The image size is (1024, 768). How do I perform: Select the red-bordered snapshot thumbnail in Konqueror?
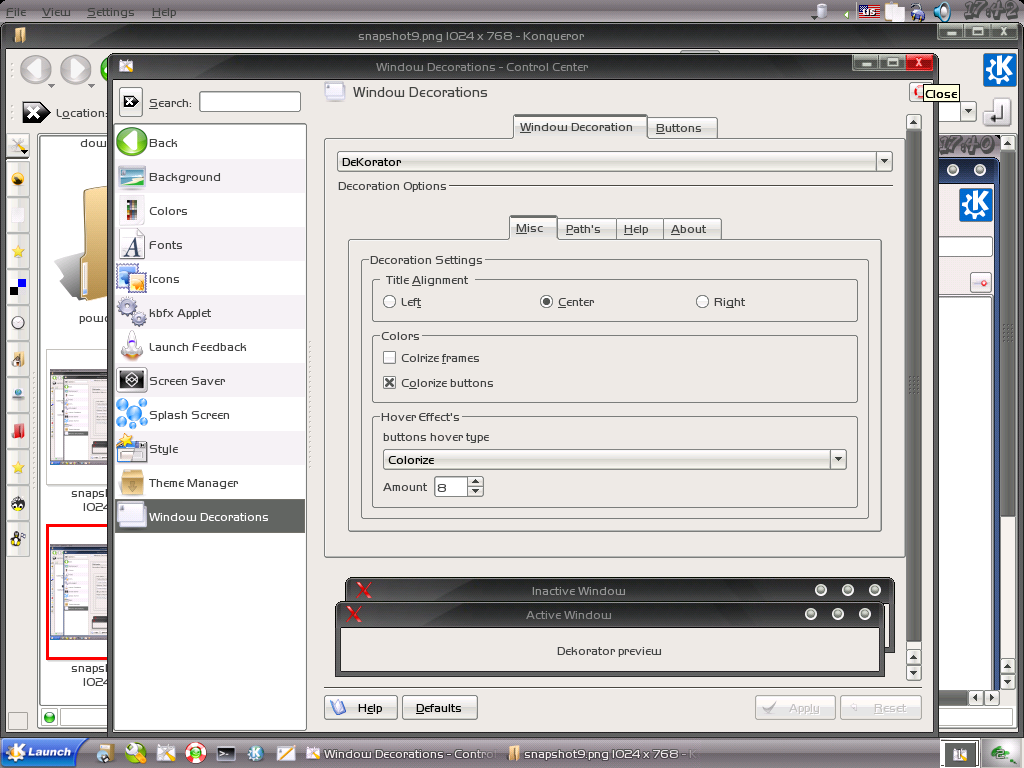(77, 592)
